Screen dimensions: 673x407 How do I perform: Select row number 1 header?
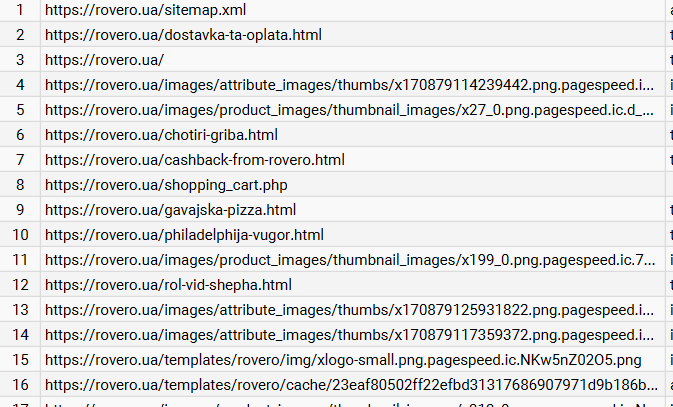[19, 10]
